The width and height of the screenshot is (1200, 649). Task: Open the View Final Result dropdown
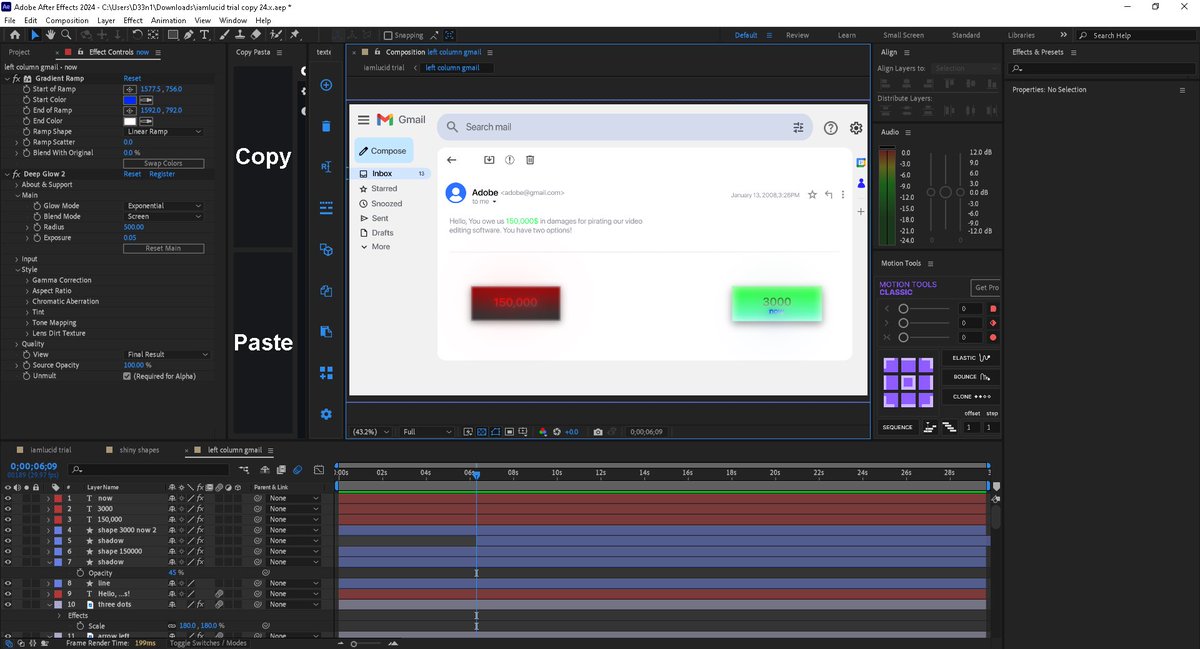point(168,355)
